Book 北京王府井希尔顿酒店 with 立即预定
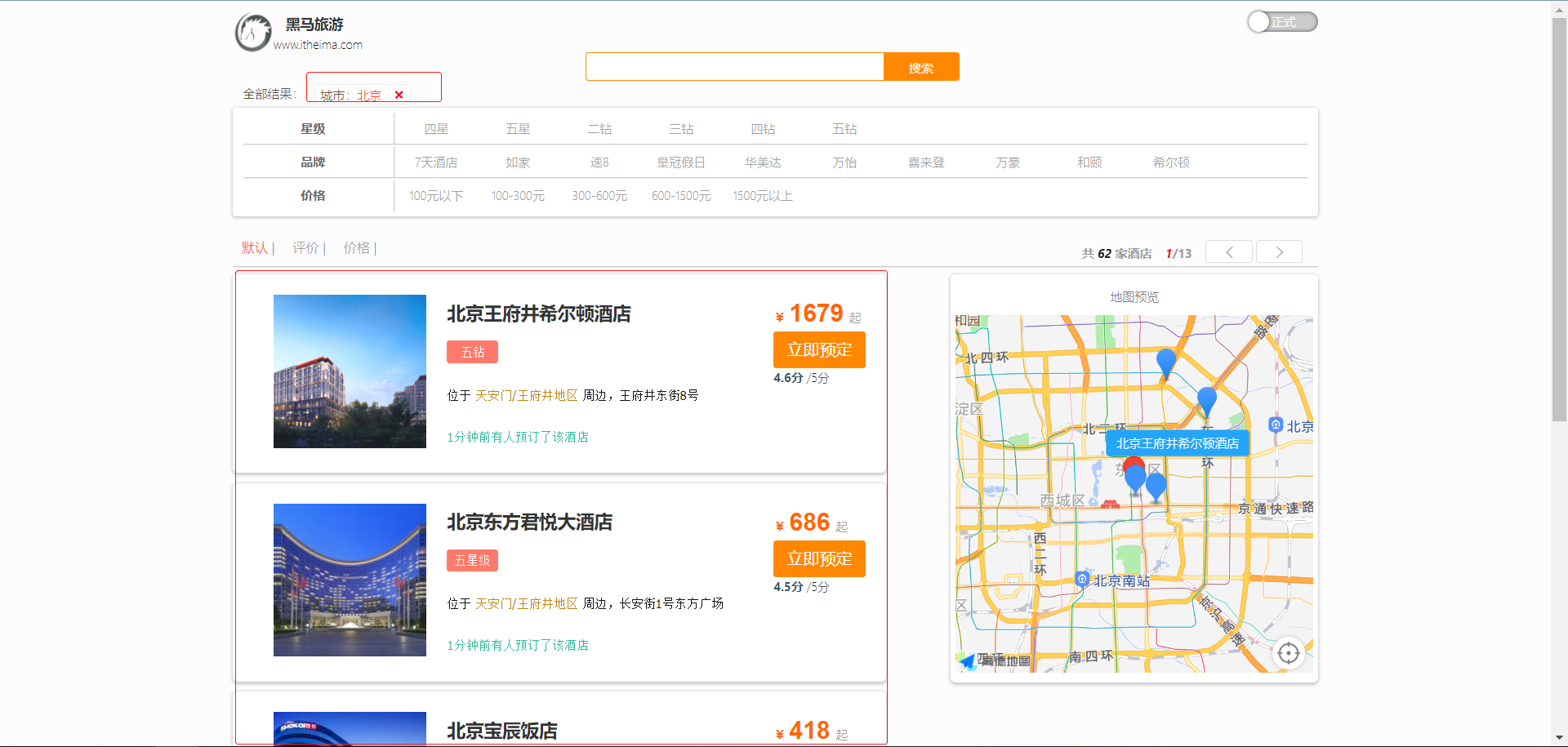This screenshot has width=1568, height=747. (x=819, y=350)
